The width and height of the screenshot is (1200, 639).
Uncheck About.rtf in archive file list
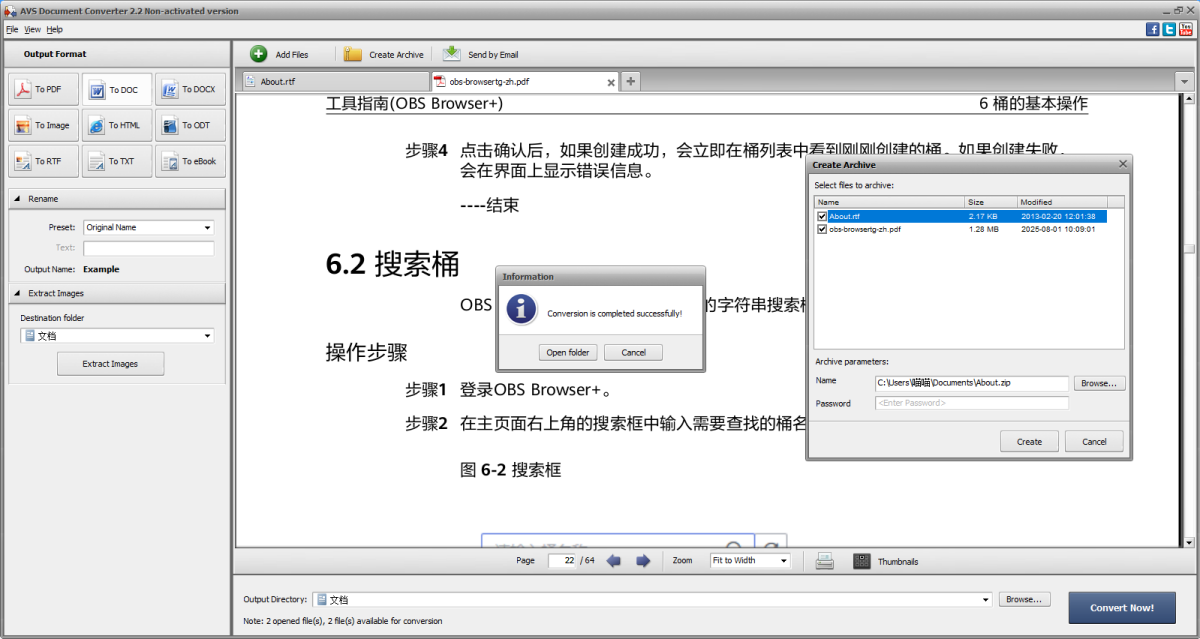[822, 216]
